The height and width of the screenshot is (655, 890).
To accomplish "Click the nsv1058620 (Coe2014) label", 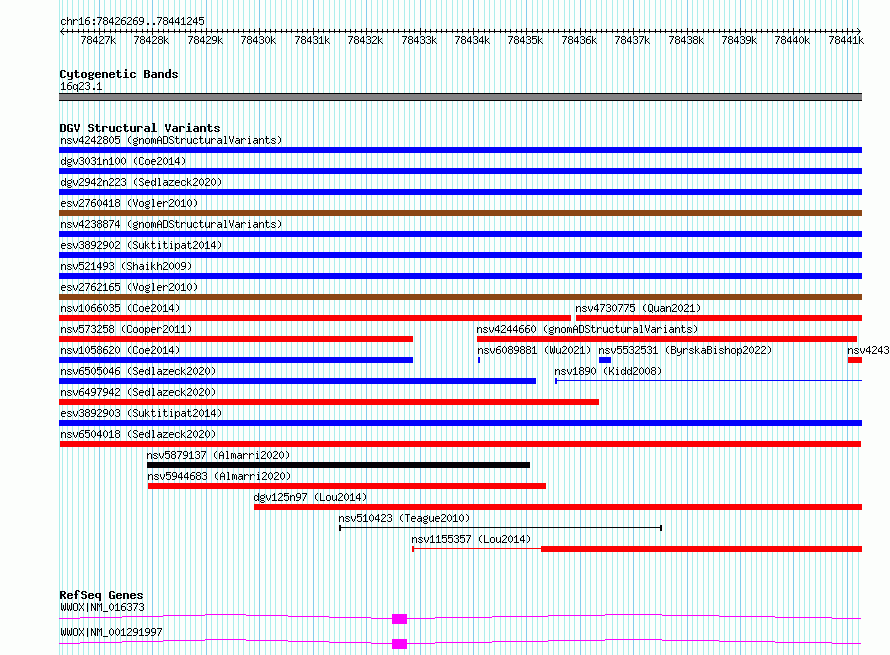I will pos(120,350).
